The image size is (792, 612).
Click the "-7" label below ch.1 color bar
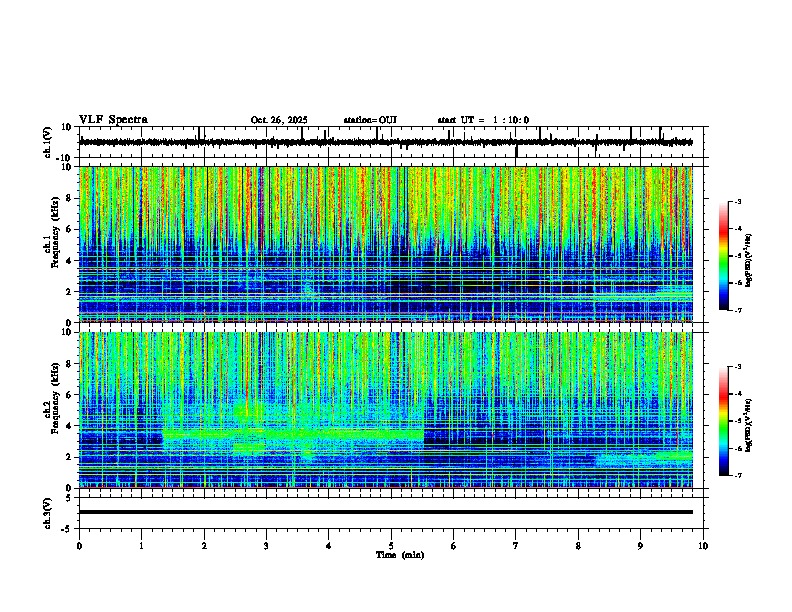[738, 310]
